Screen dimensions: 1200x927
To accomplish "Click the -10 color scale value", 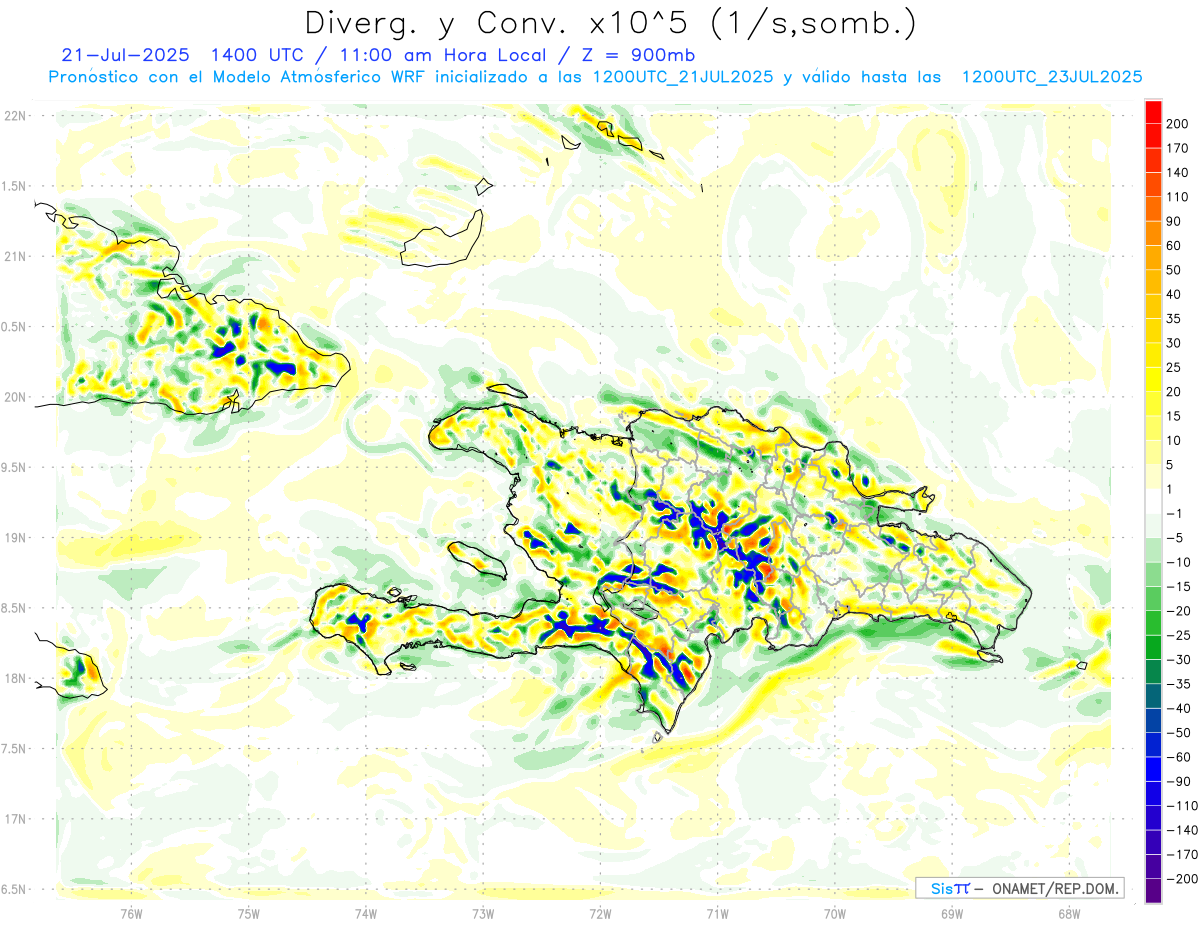I will [x=1178, y=562].
